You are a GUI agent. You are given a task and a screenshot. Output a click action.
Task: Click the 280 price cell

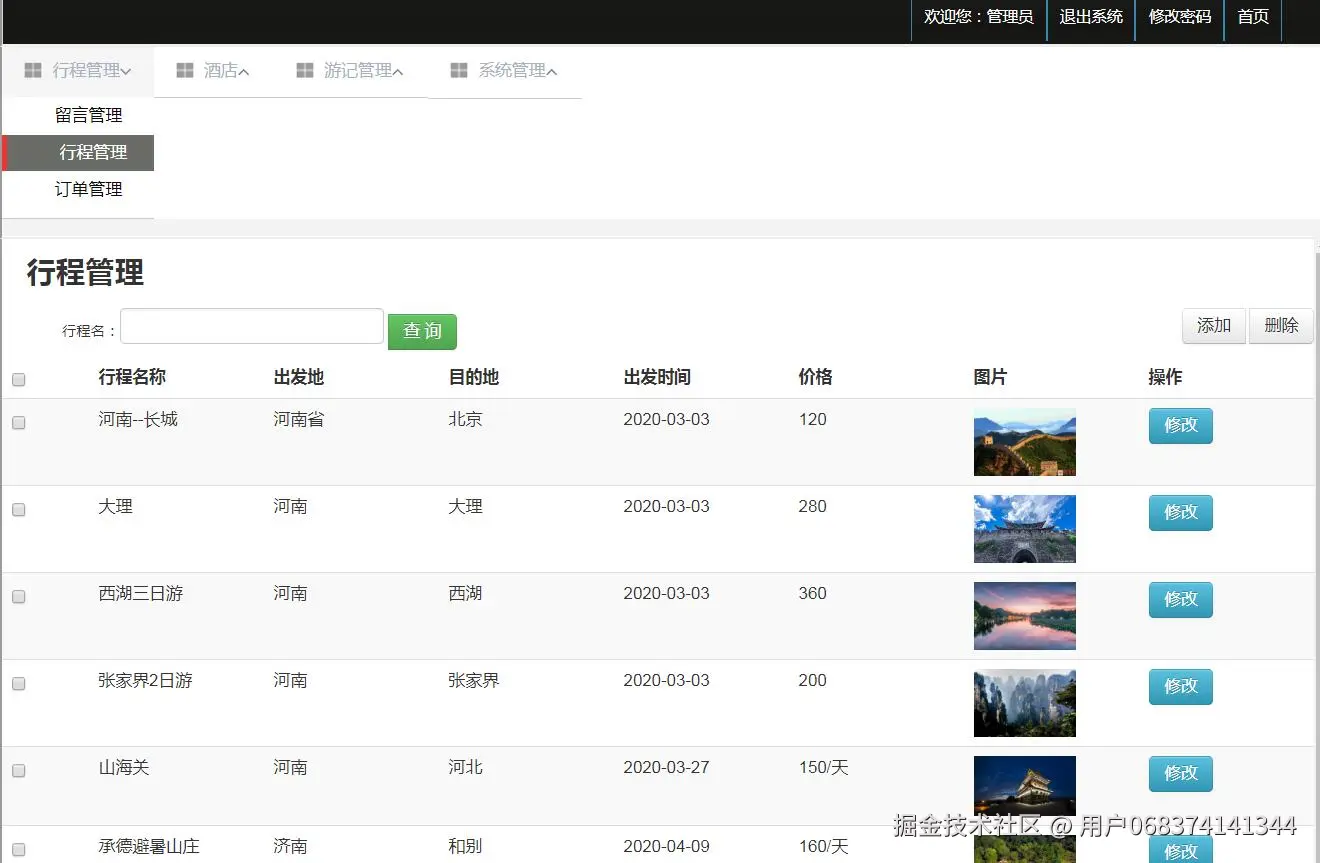(813, 507)
